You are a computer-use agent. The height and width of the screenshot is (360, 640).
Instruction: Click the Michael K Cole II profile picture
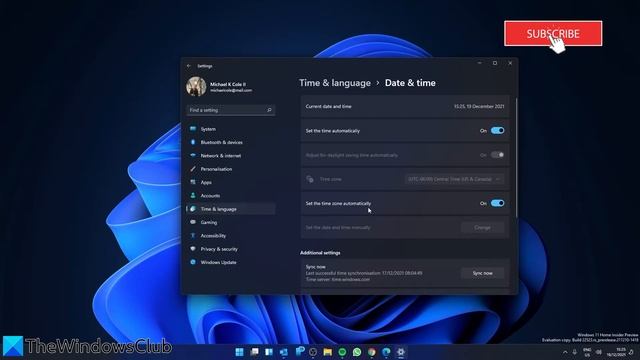click(196, 87)
